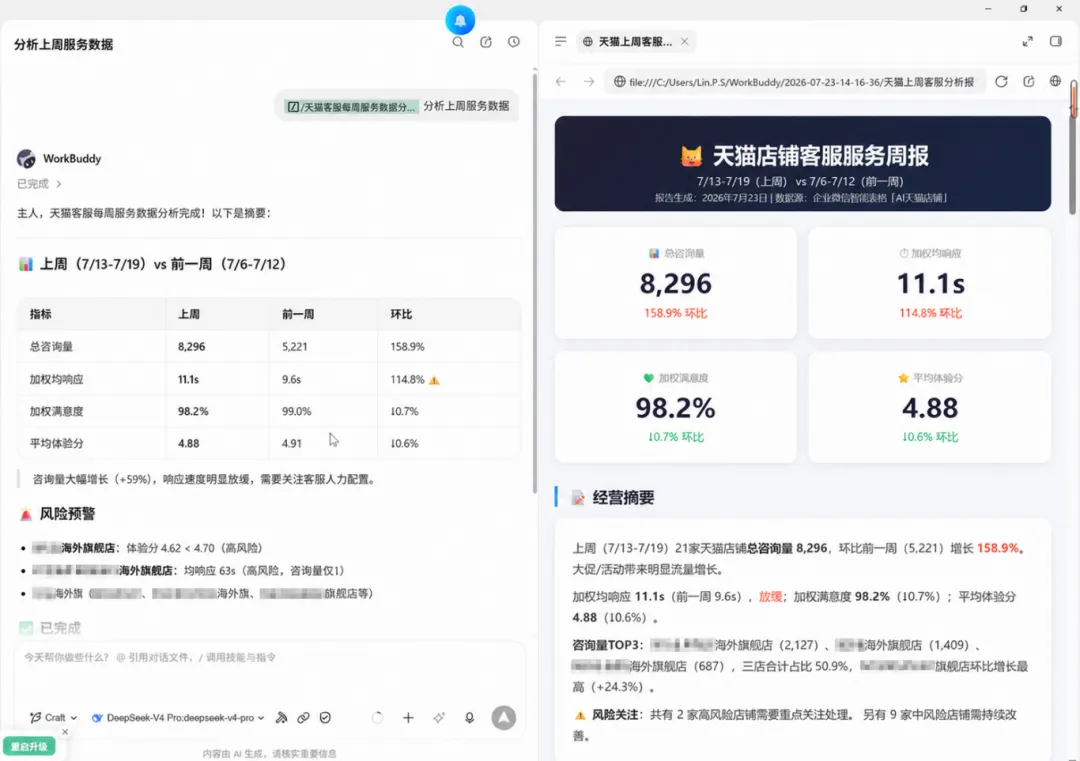Toggle the shield check icon in input toolbar

pyautogui.click(x=325, y=718)
